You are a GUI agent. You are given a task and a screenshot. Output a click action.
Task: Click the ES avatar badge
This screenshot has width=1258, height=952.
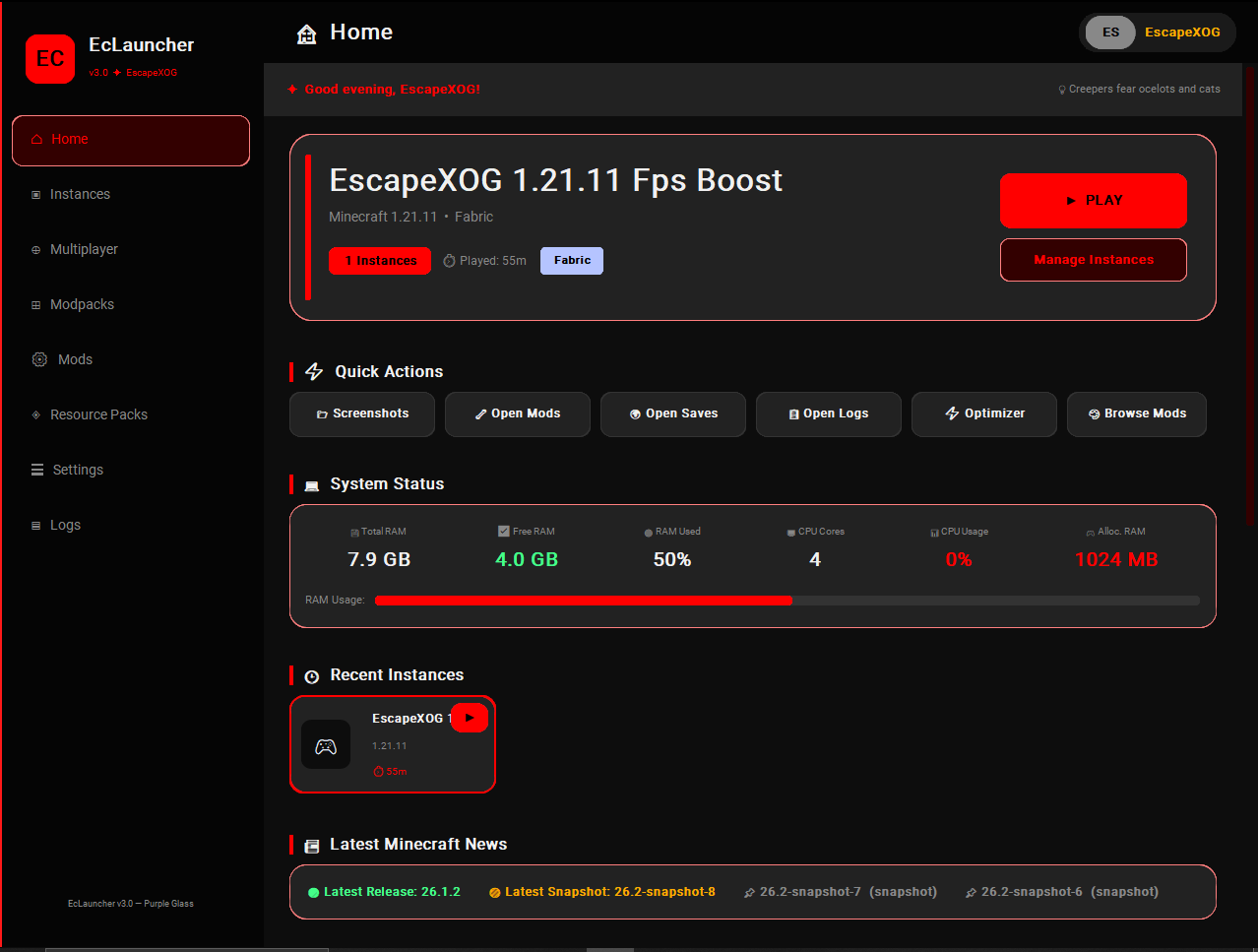1110,32
